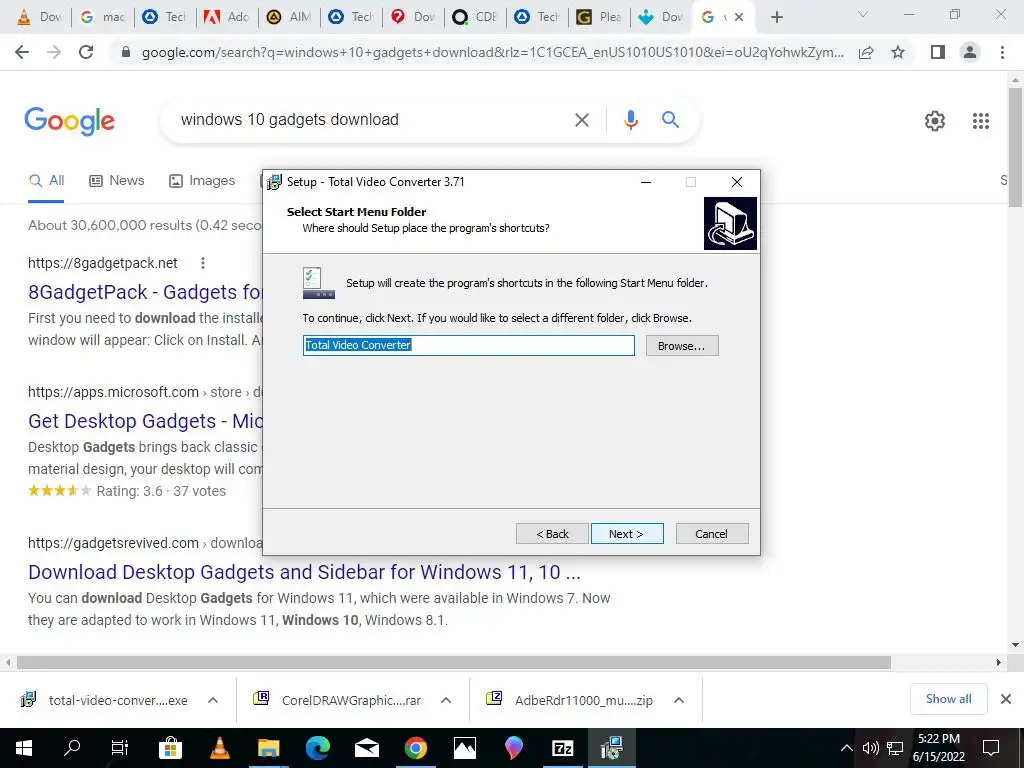Click Next in Total Video Converter setup
Screen dimensions: 1024x768
tap(627, 534)
